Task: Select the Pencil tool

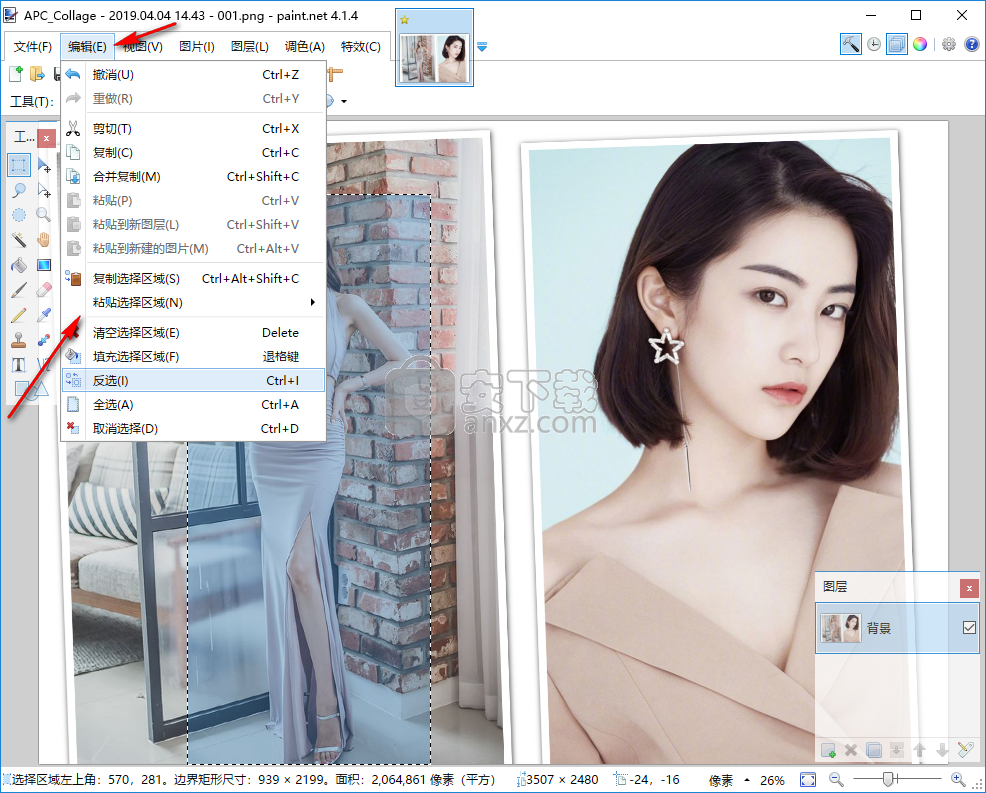Action: [x=19, y=314]
